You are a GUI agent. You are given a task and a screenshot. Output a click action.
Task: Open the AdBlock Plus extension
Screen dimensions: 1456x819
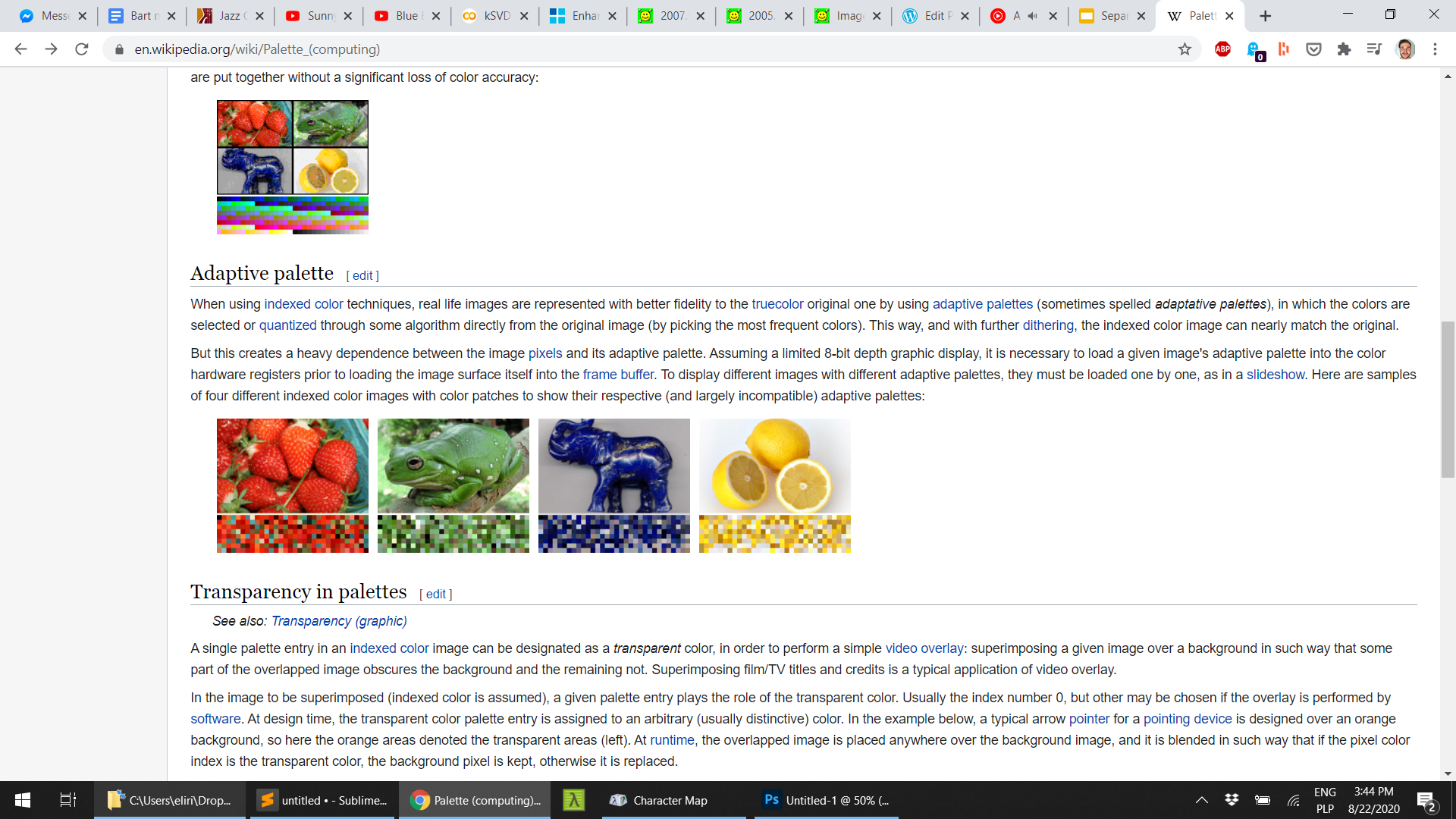[x=1222, y=49]
